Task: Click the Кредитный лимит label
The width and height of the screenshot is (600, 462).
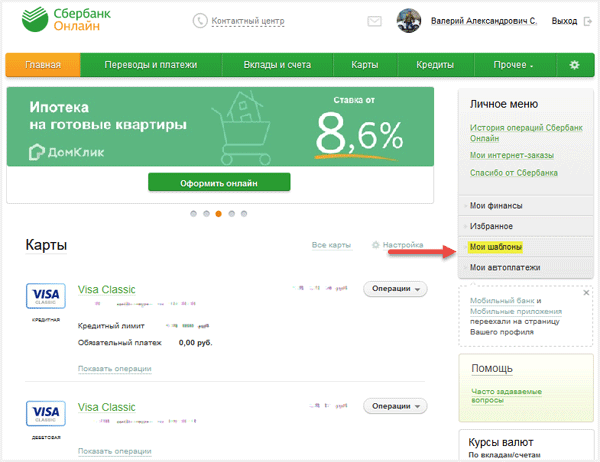Action: [x=111, y=326]
